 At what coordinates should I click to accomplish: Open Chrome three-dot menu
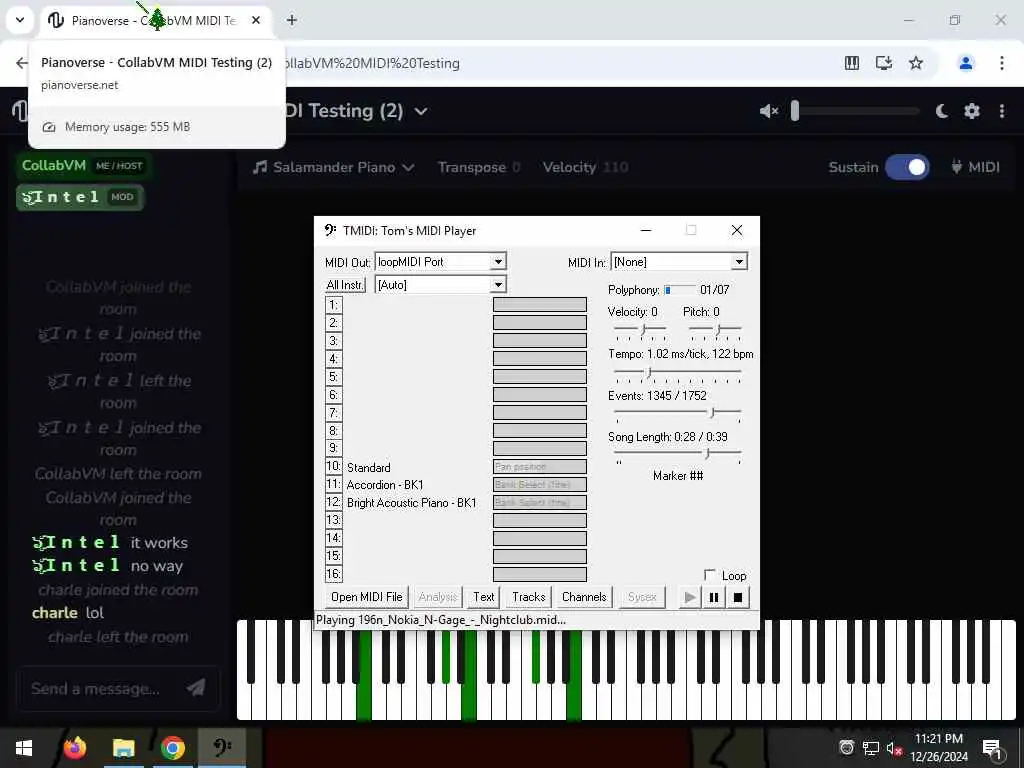pyautogui.click(x=1001, y=63)
